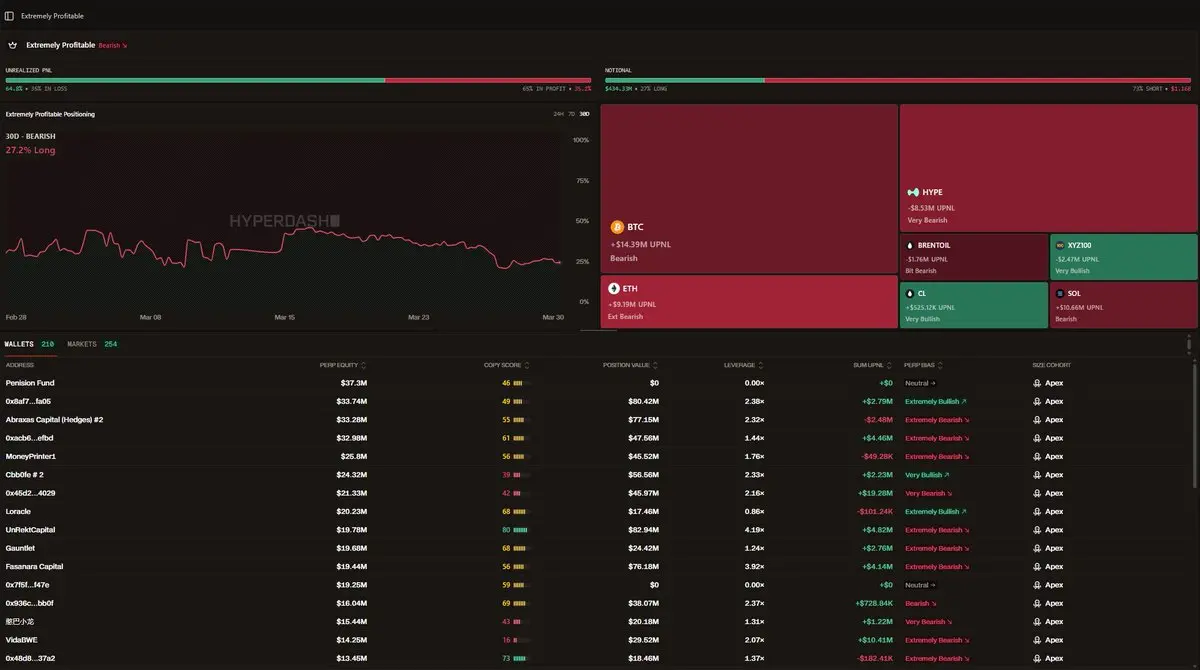Click the copy score bars in Penision Fund row

click(520, 383)
